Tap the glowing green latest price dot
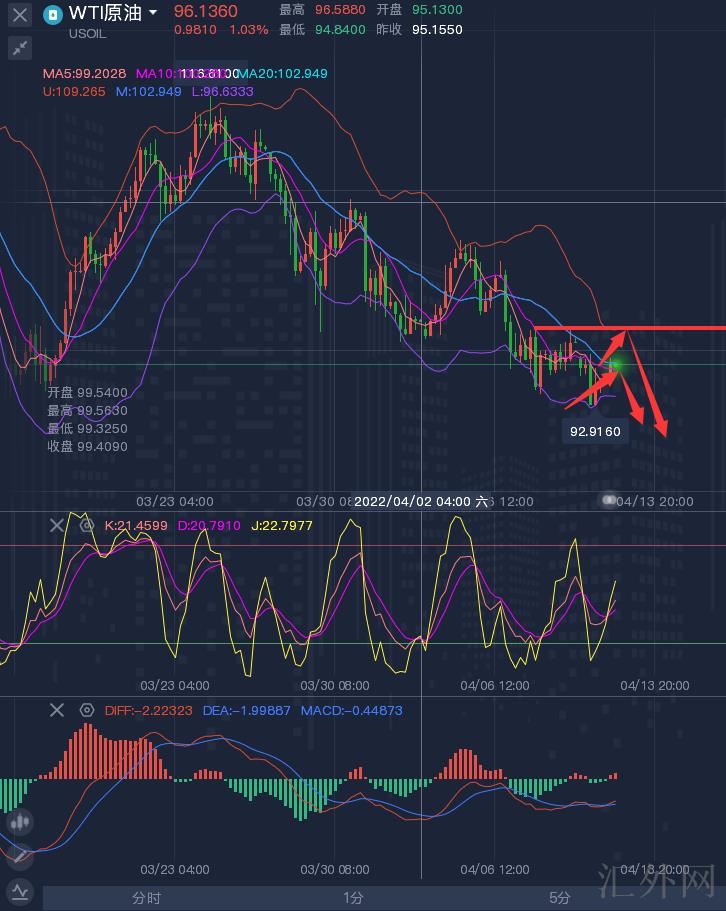This screenshot has width=726, height=911. tap(616, 365)
